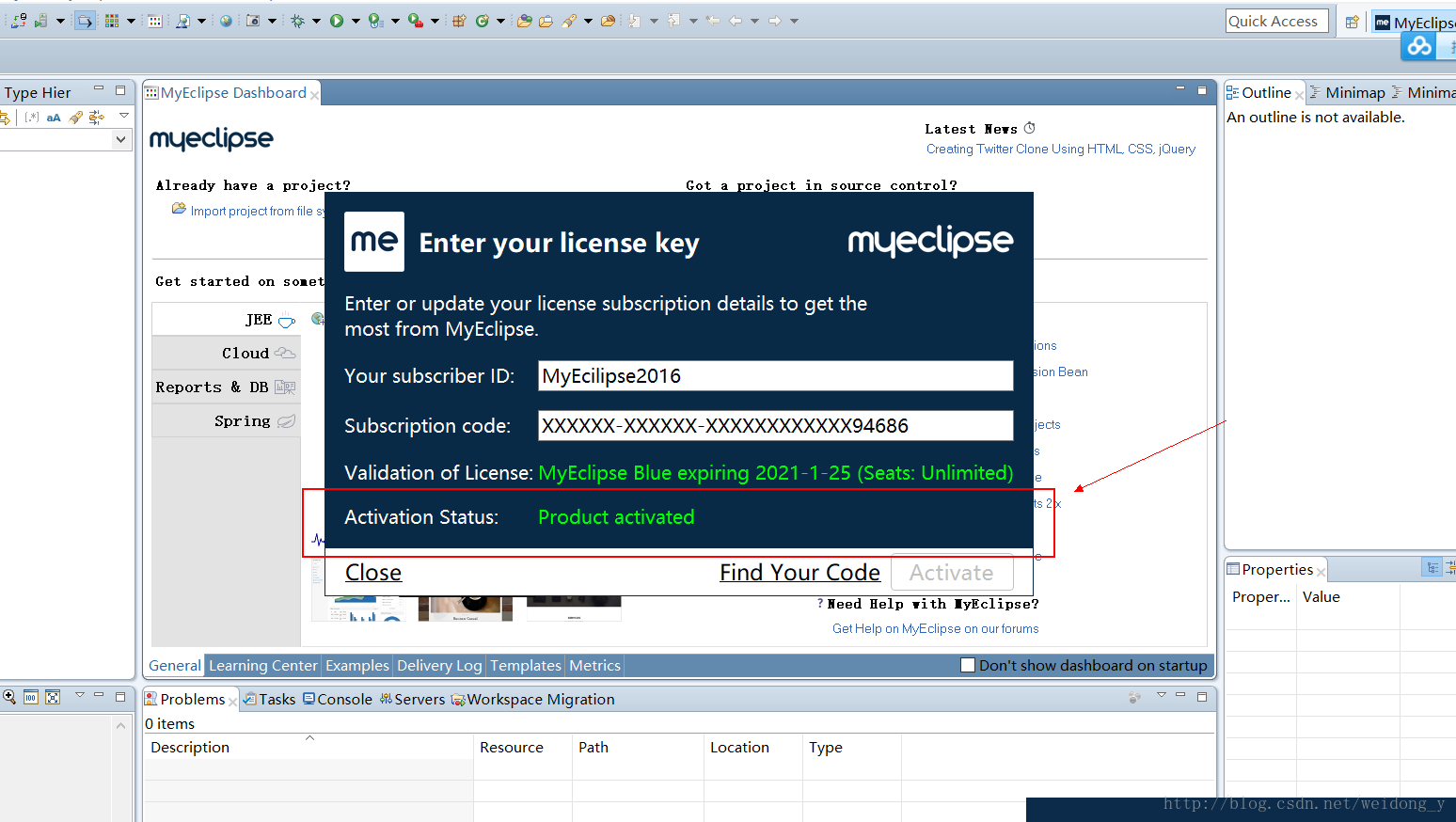Select the Spring category in dashboard
1456x822 pixels.
point(226,420)
